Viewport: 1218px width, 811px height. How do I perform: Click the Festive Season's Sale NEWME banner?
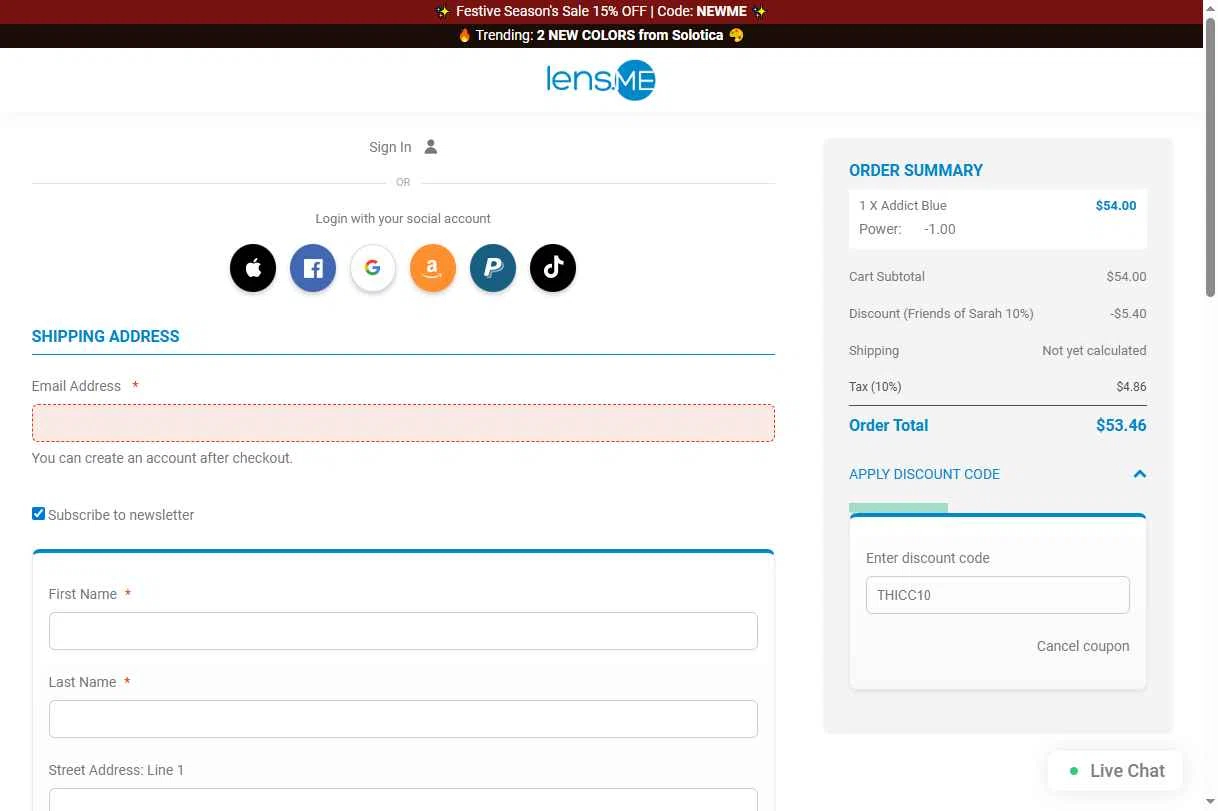[601, 12]
